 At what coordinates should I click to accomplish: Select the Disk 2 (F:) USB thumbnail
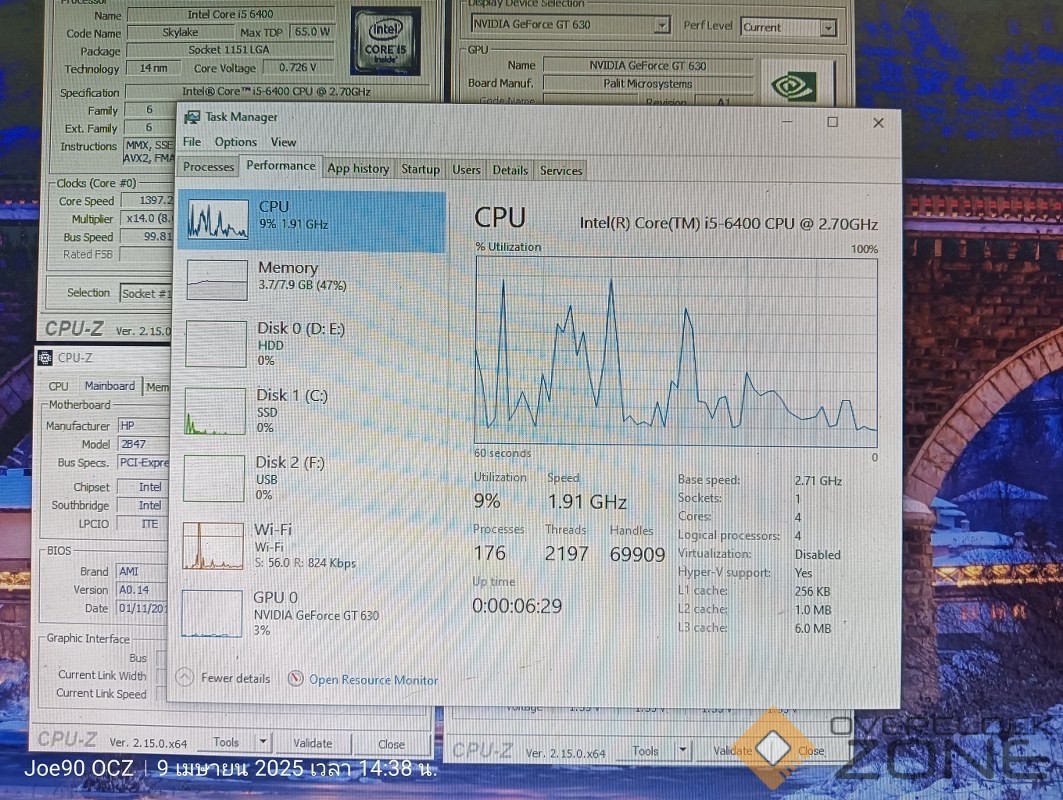(x=214, y=479)
